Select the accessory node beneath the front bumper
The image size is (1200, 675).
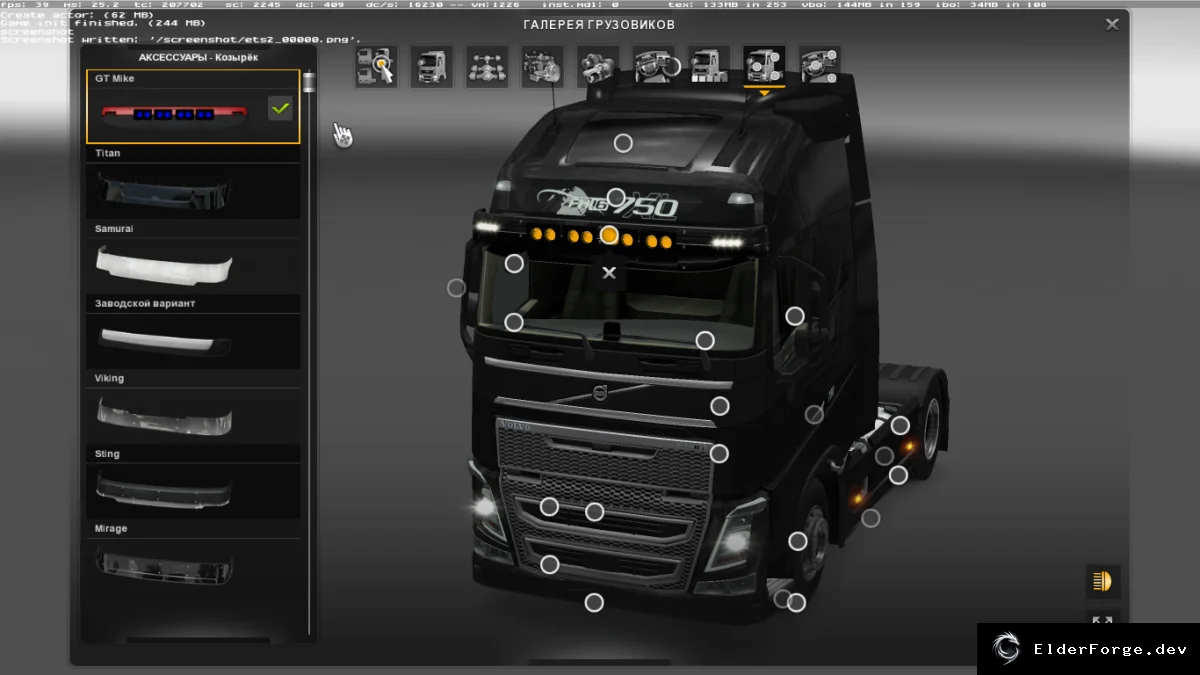click(594, 602)
